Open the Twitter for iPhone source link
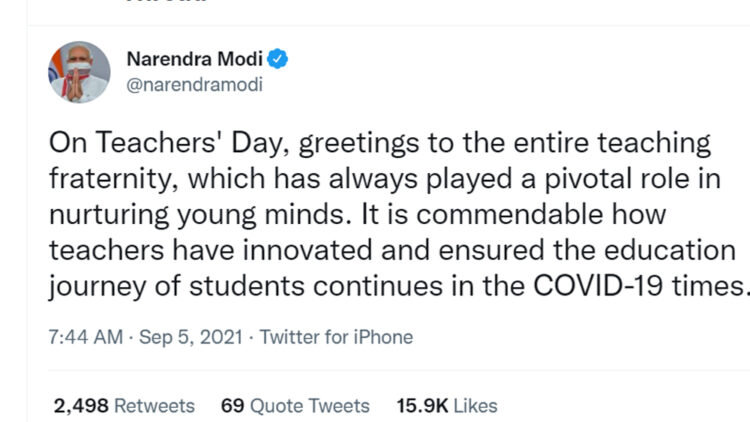Screen dimensions: 750x422 pyautogui.click(x=336, y=337)
